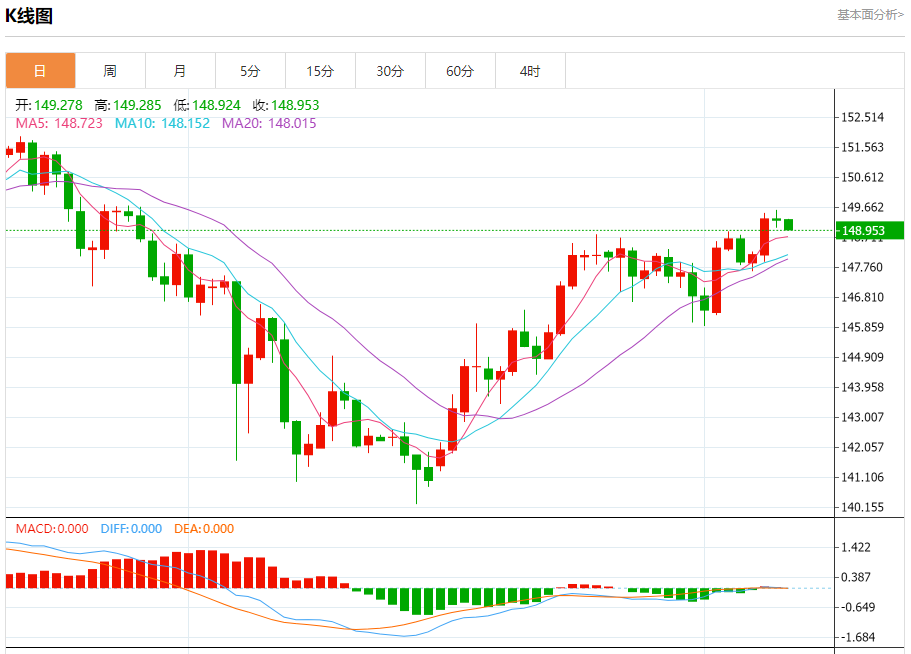Viewport: 911px width, 654px height.
Task: Open the 基本面分析 link
Action: point(870,15)
